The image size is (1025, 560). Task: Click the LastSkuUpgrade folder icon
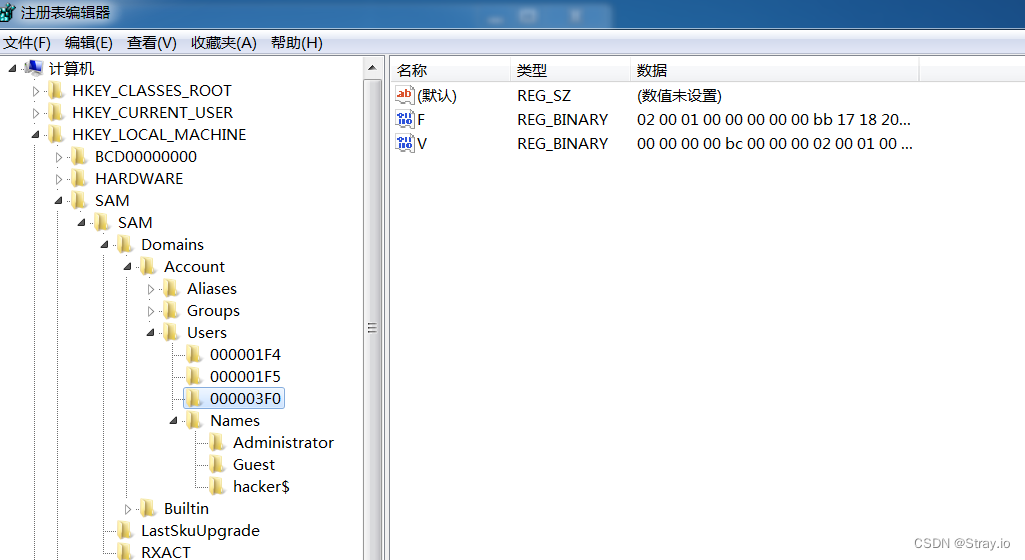click(126, 531)
